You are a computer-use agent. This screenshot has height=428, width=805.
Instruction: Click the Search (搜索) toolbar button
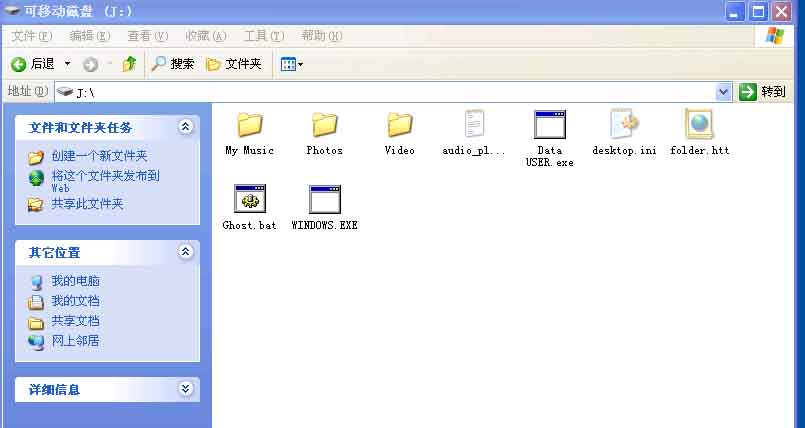[x=173, y=64]
